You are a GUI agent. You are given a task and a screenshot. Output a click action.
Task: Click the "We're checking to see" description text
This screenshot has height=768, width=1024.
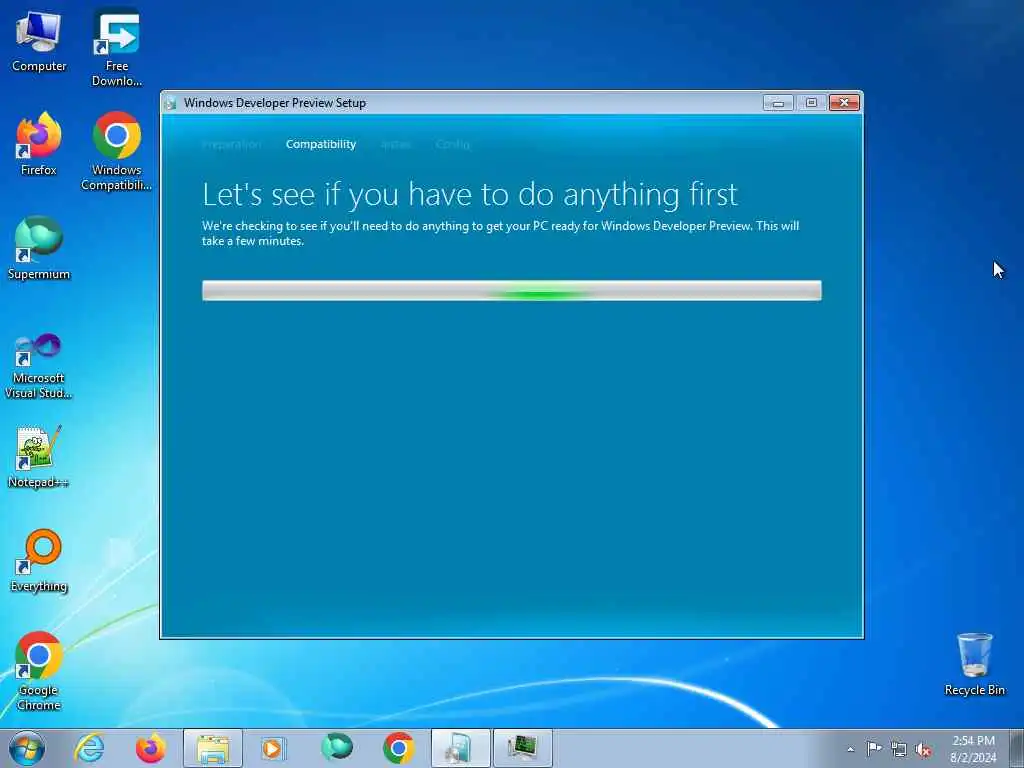(500, 233)
